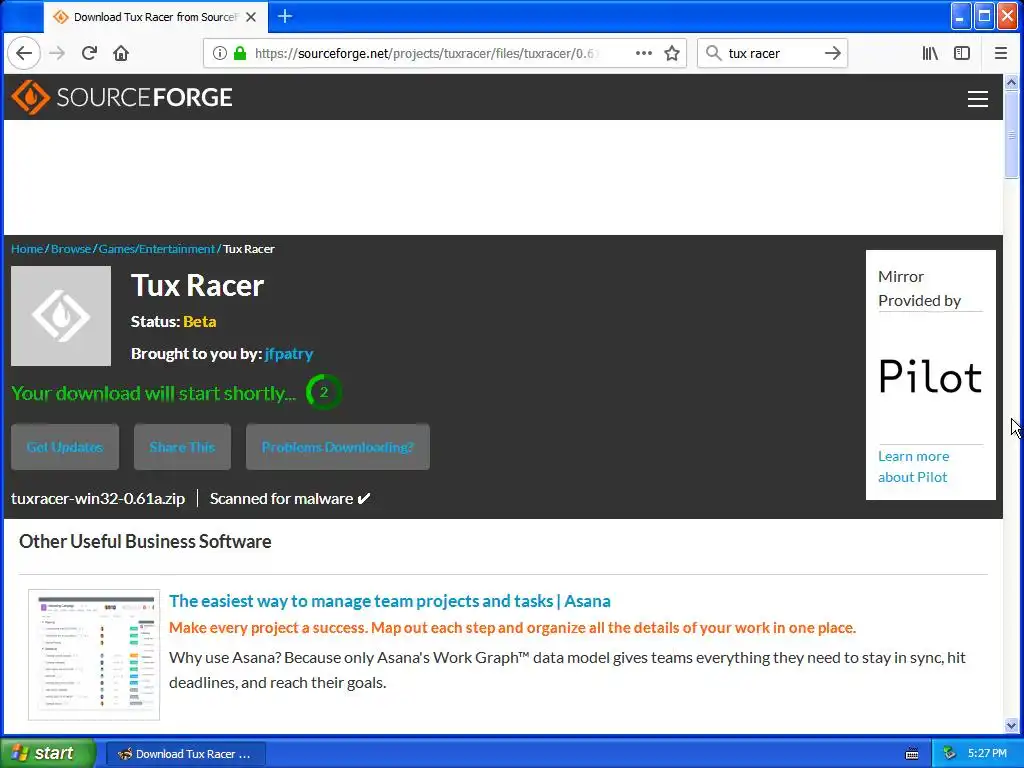This screenshot has width=1024, height=768.
Task: Click the Make every project a success line
Action: point(512,628)
